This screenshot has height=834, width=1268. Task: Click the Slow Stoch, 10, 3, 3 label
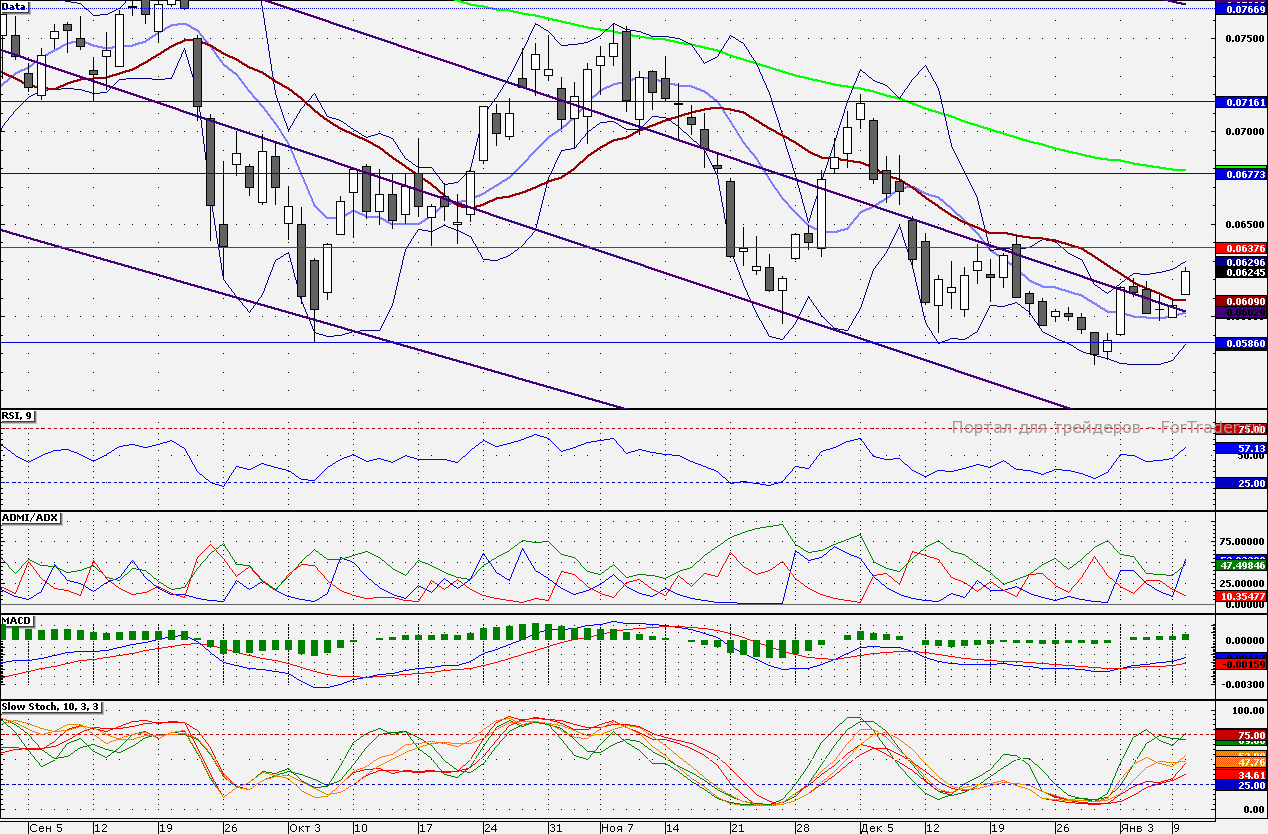pyautogui.click(x=52, y=707)
